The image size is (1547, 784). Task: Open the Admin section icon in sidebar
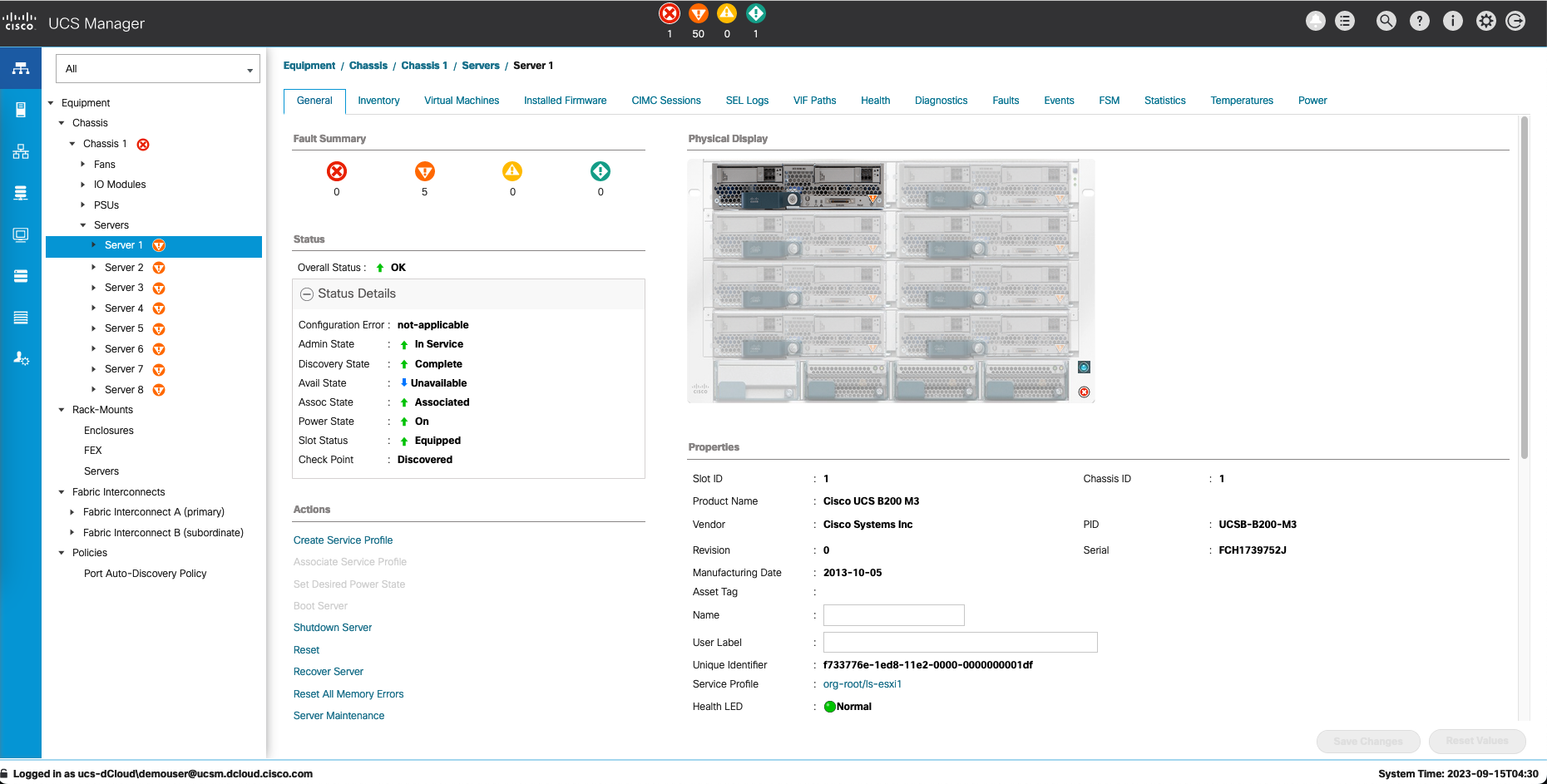click(21, 358)
